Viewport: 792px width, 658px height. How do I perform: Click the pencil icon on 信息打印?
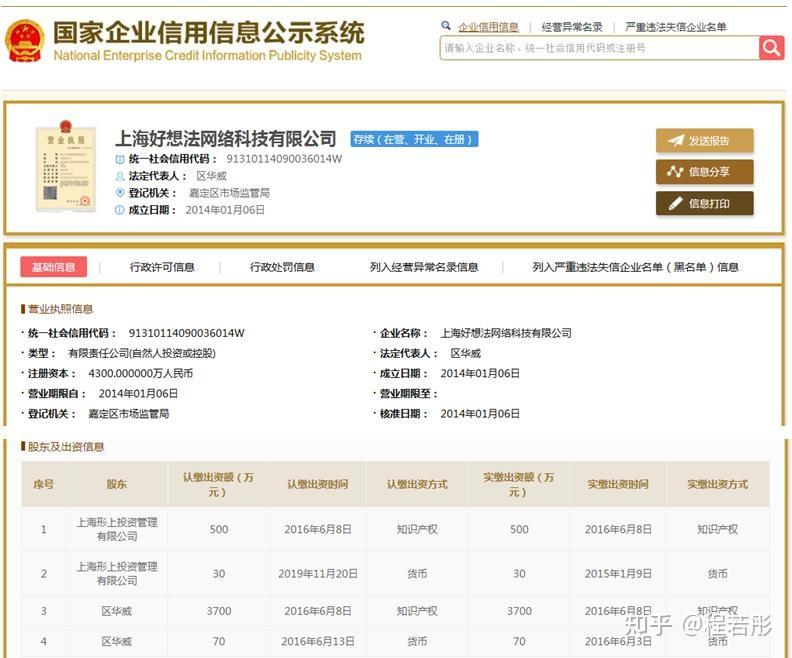(675, 204)
